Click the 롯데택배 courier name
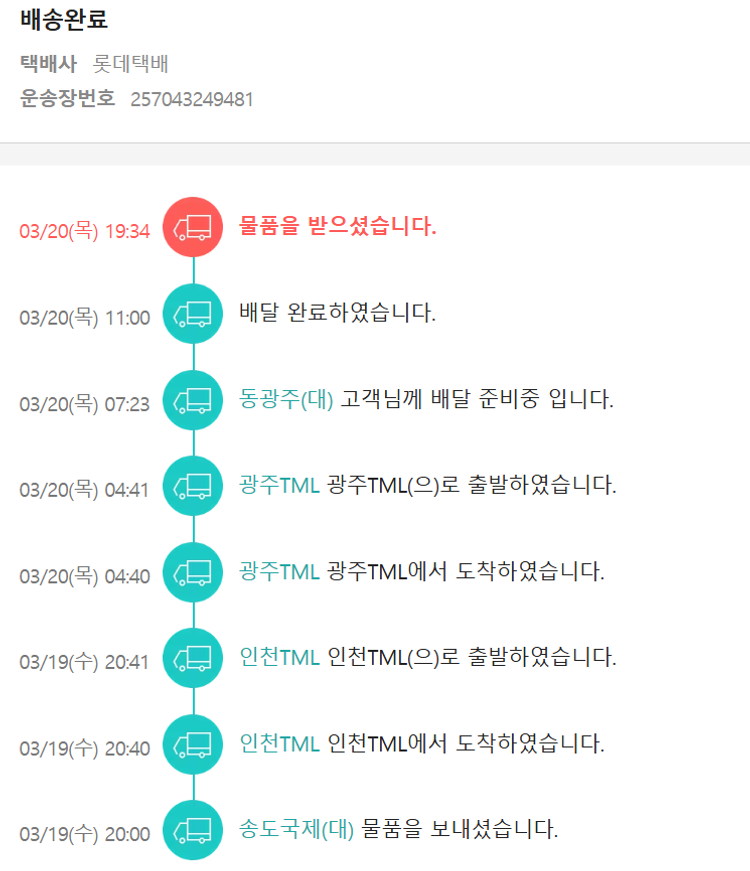Viewport: 750px width, 871px height. pyautogui.click(x=130, y=64)
